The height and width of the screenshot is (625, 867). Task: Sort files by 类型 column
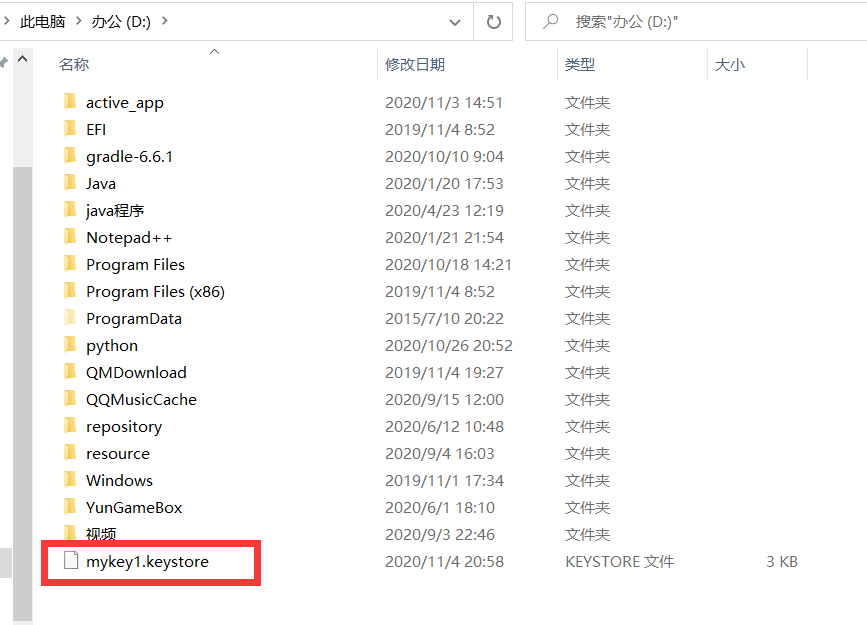(579, 65)
